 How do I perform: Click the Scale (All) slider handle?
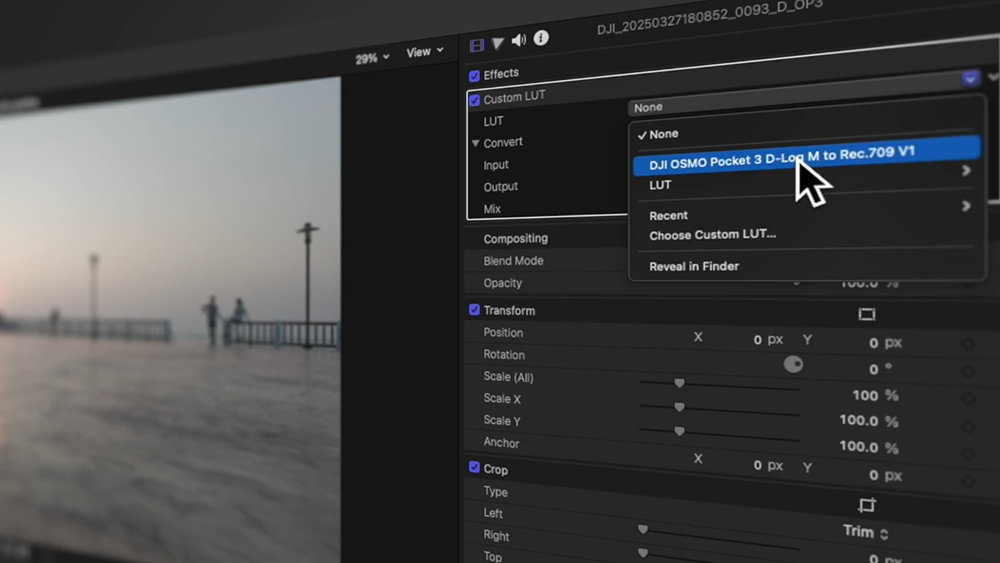point(679,383)
